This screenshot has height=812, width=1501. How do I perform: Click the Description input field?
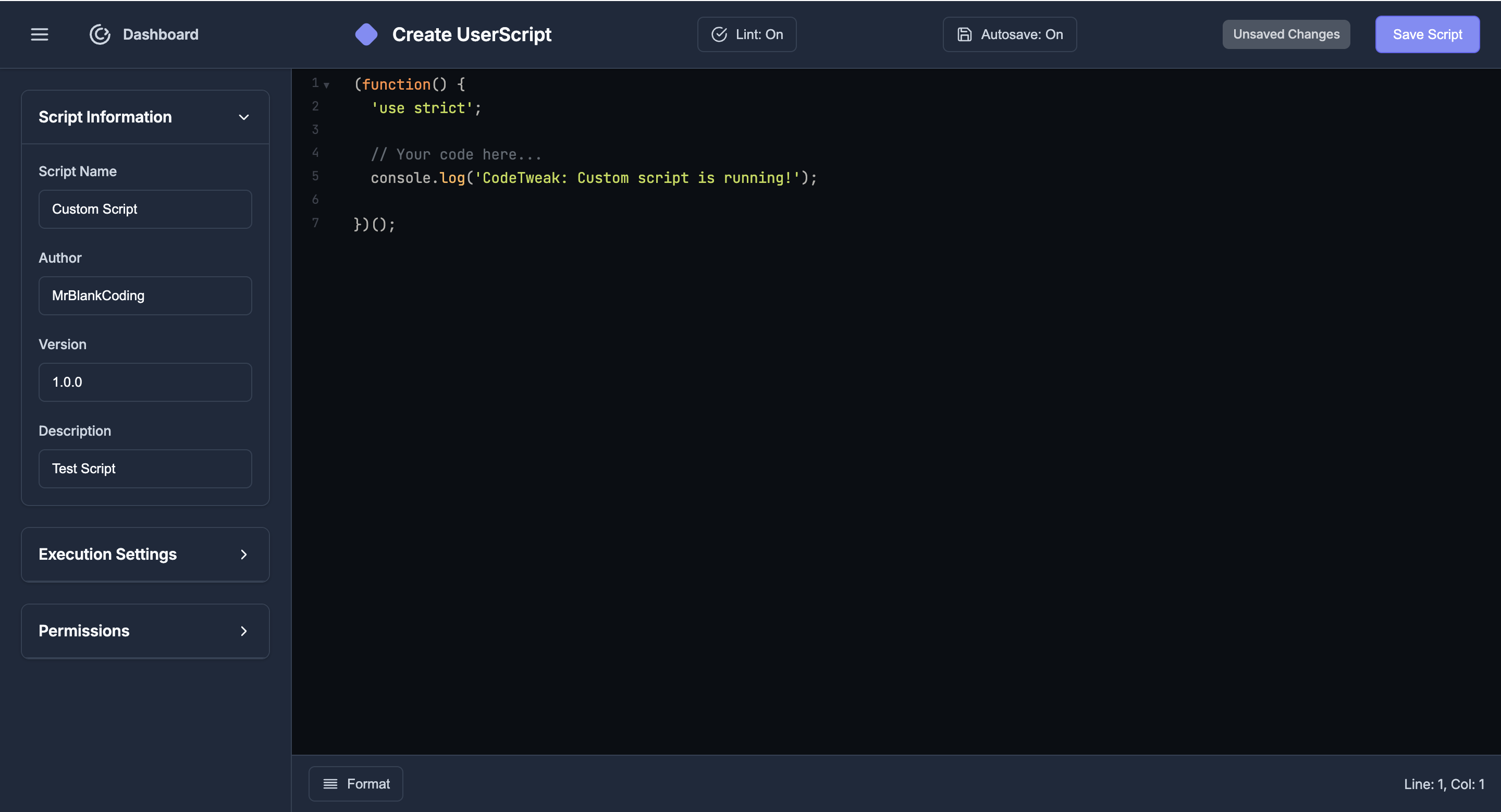click(145, 469)
